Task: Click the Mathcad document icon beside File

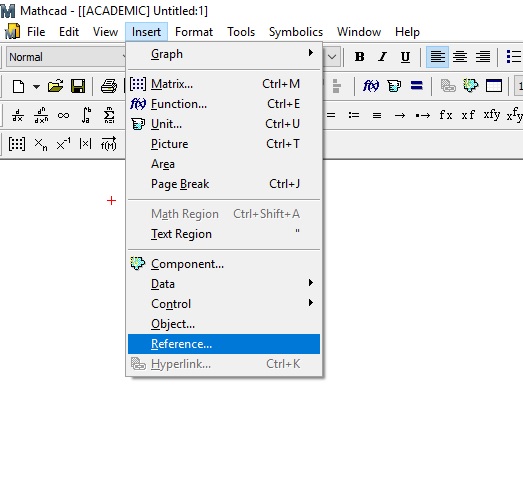Action: coord(13,31)
